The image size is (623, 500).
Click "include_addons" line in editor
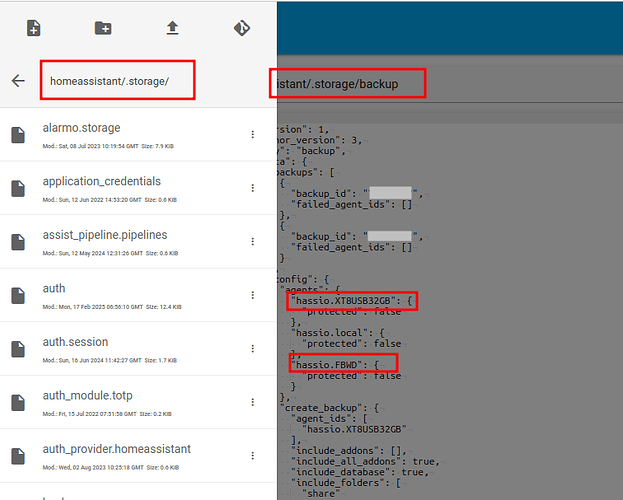348,451
